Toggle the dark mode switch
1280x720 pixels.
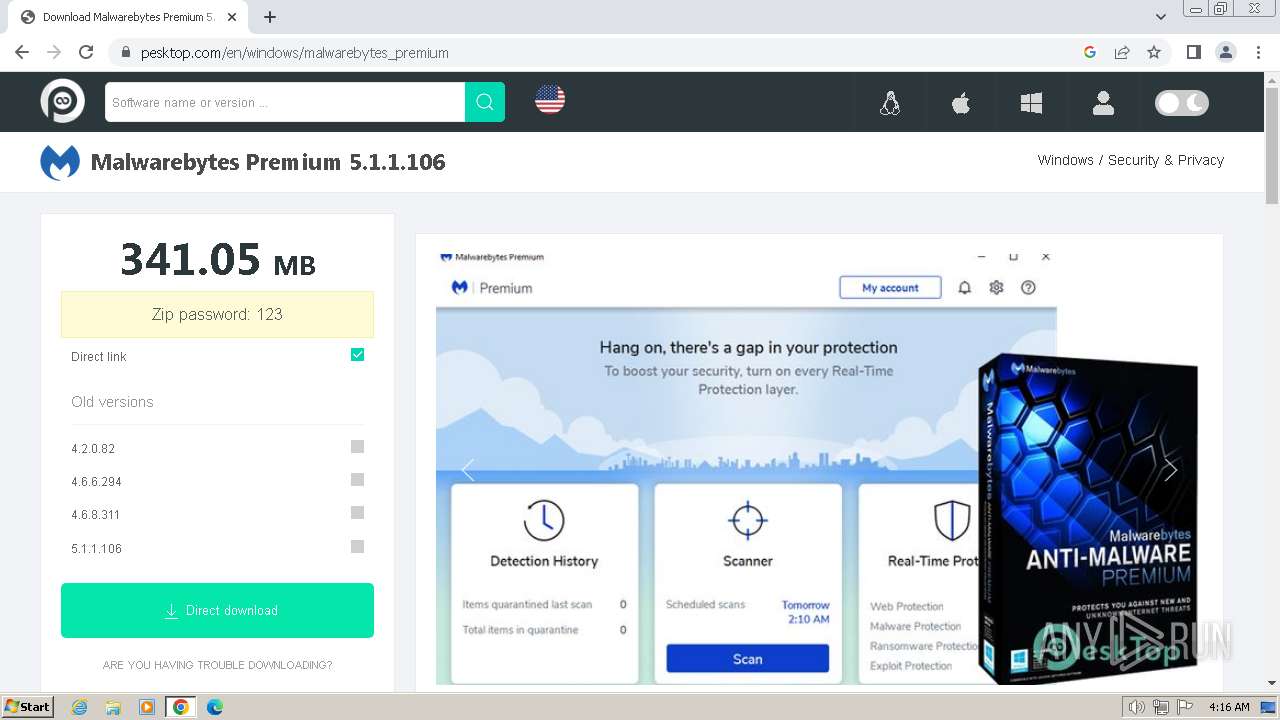[1182, 103]
